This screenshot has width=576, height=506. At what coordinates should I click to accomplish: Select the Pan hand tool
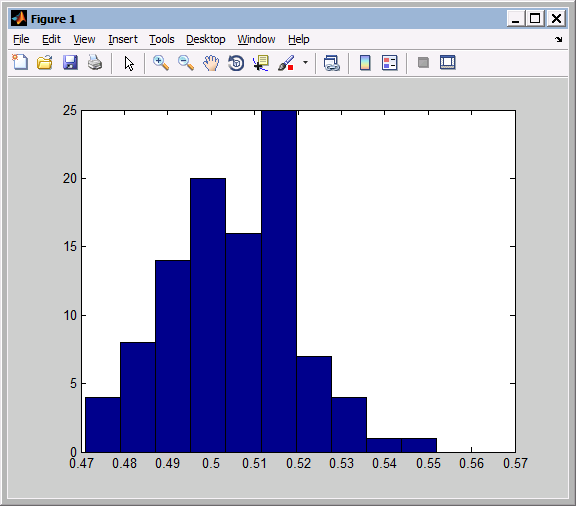pos(211,63)
